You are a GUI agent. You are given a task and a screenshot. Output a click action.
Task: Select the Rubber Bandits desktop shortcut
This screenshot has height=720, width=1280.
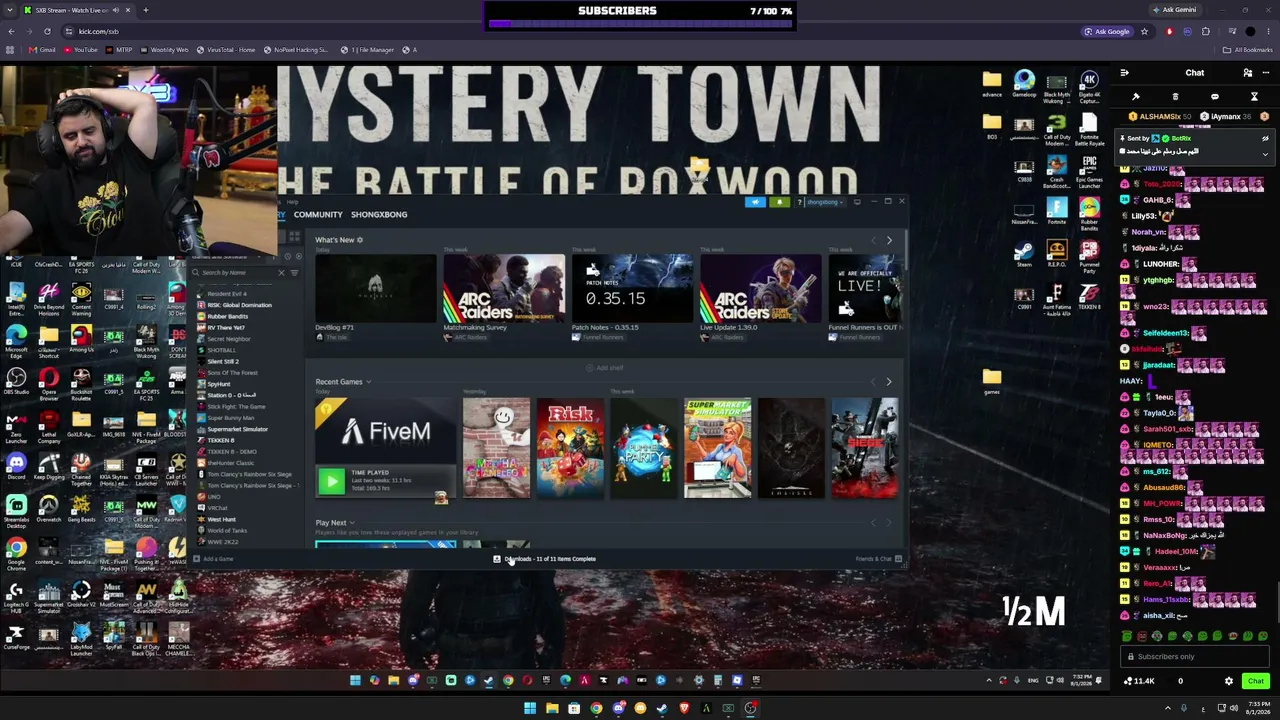(1089, 211)
